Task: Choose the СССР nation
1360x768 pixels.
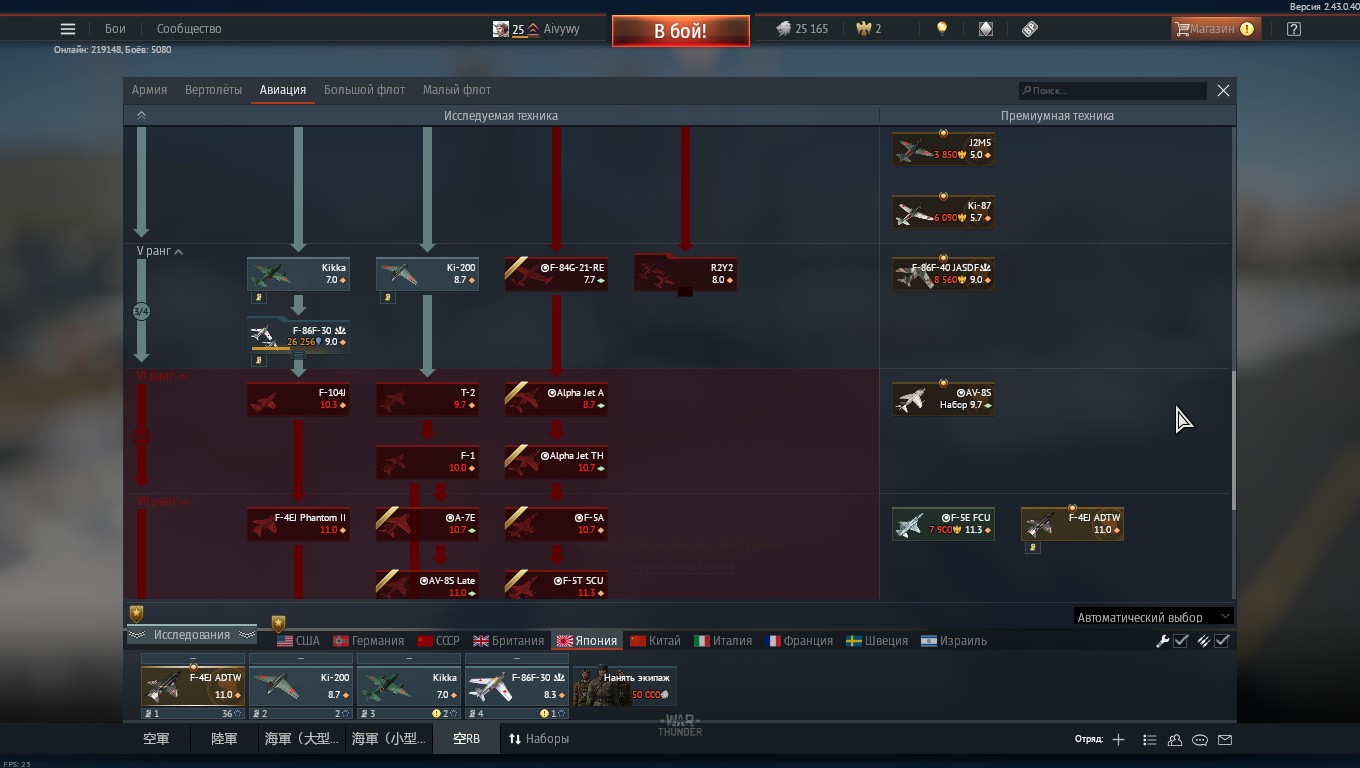Action: pyautogui.click(x=438, y=641)
